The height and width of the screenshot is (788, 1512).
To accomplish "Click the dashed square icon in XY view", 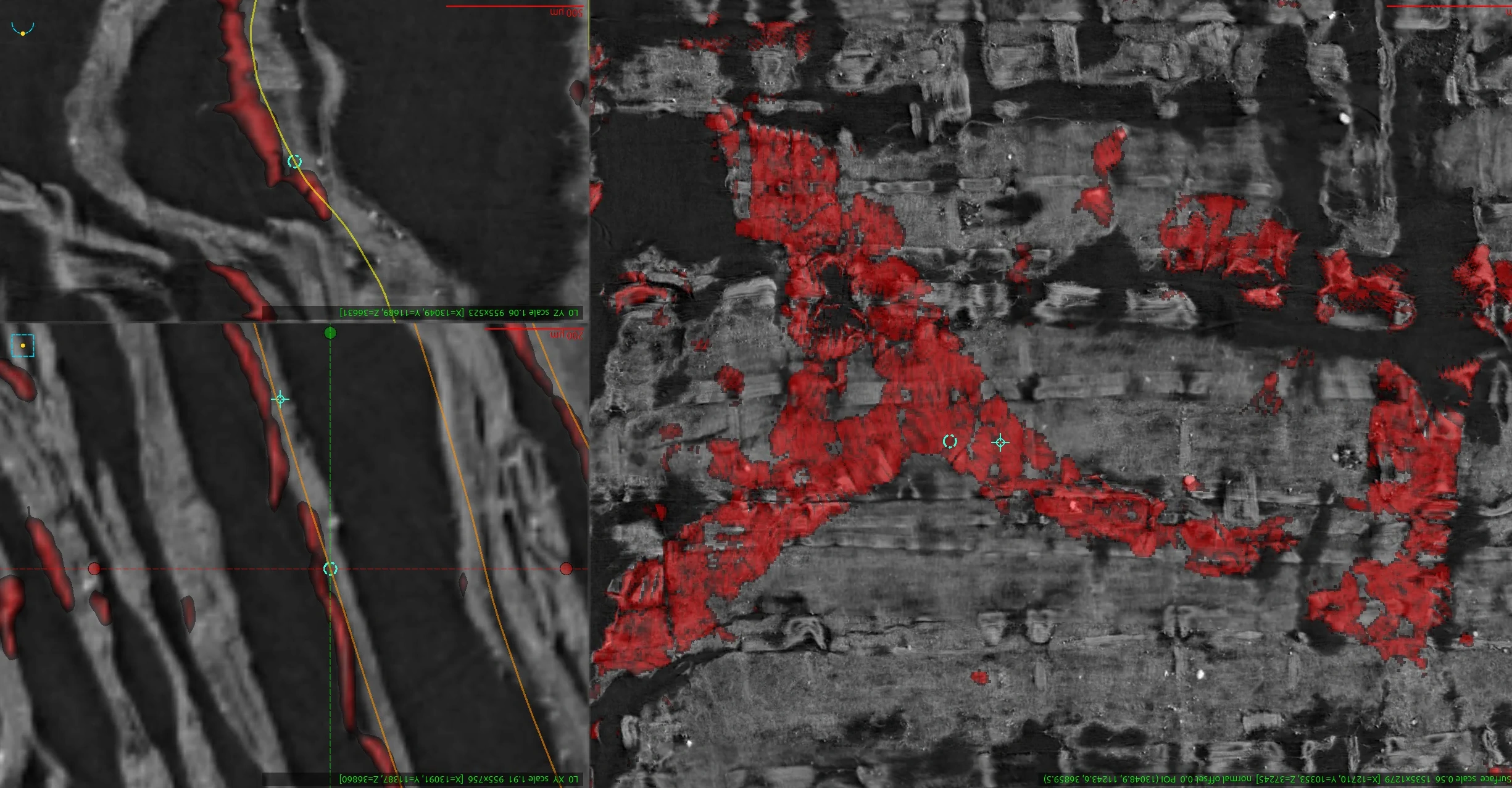I will [x=23, y=346].
